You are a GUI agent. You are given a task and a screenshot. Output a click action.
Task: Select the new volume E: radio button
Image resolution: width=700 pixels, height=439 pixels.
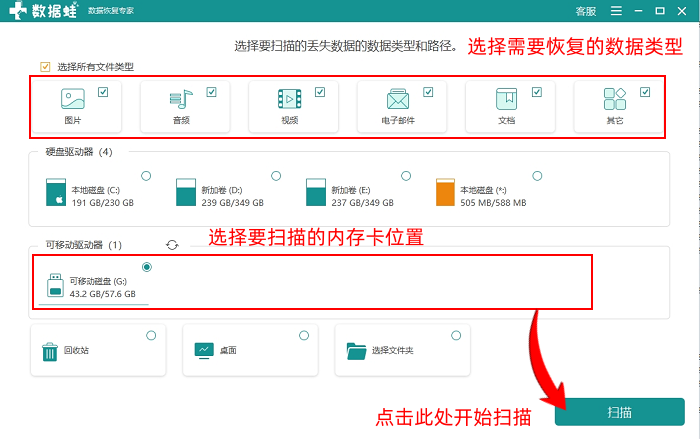click(406, 176)
